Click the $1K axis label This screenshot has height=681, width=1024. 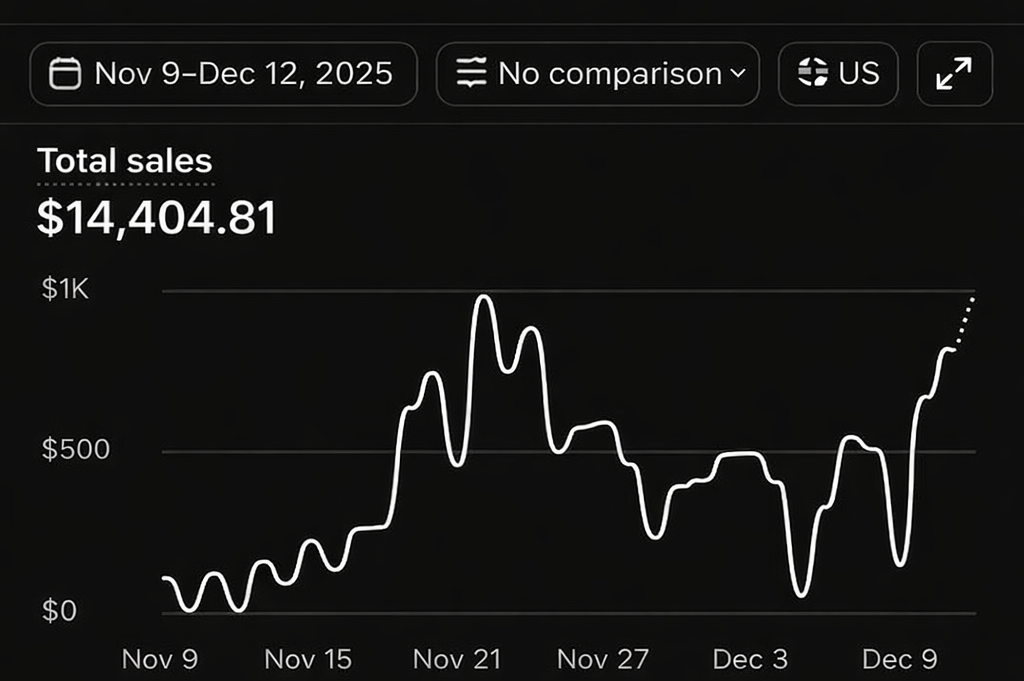pos(65,290)
